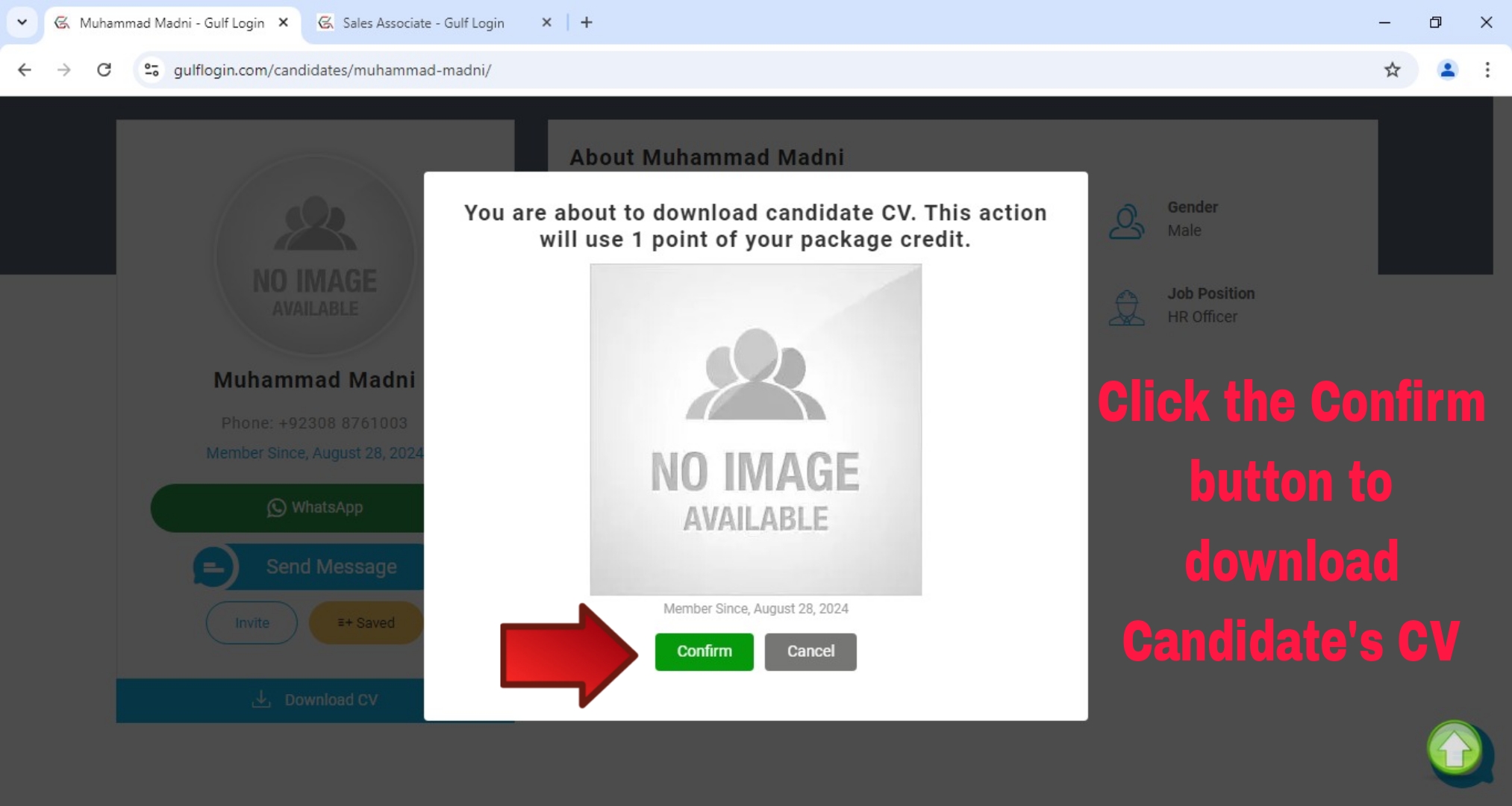Open a new browser tab with plus button

[587, 22]
